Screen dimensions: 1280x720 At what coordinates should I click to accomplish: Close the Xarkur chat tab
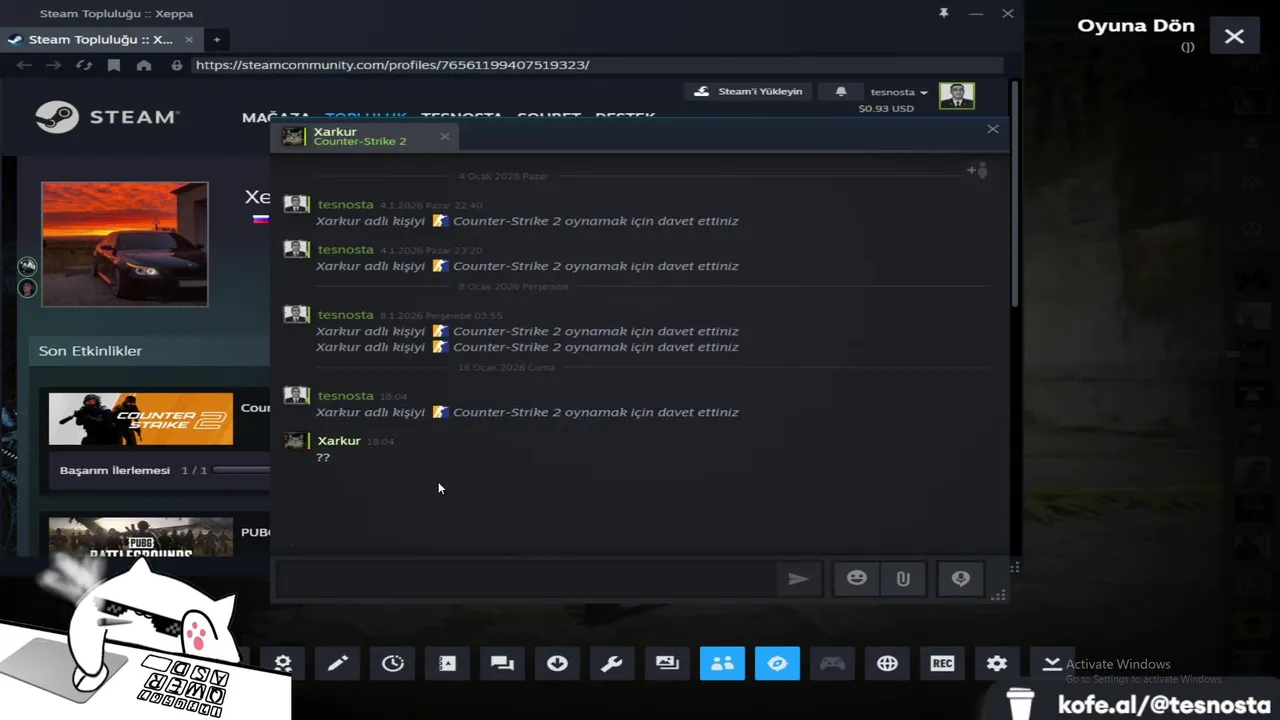(x=444, y=136)
